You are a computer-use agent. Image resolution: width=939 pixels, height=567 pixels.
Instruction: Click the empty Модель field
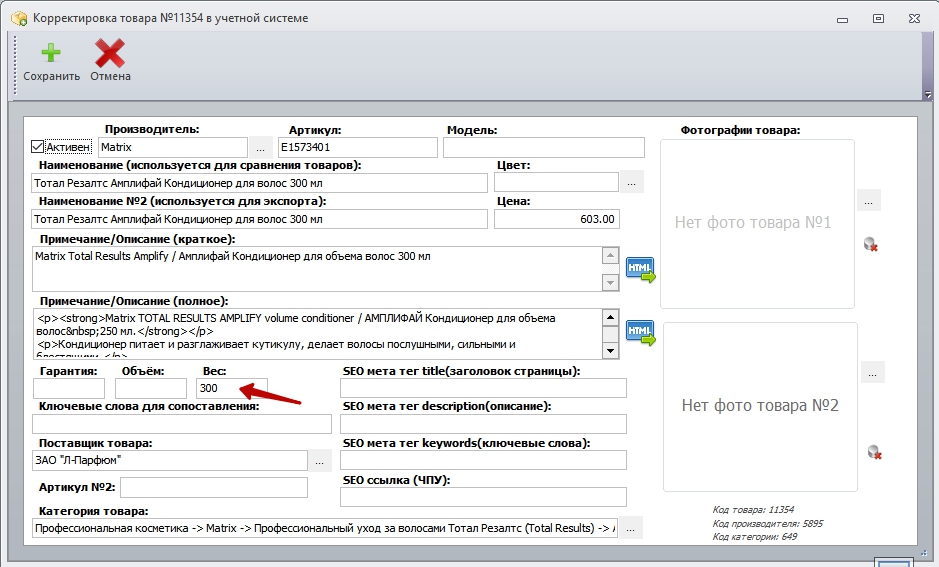click(x=544, y=147)
